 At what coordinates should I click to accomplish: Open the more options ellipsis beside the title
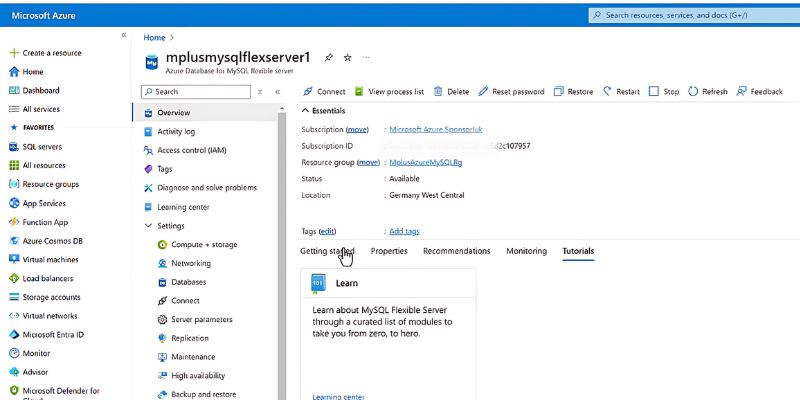pyautogui.click(x=366, y=58)
